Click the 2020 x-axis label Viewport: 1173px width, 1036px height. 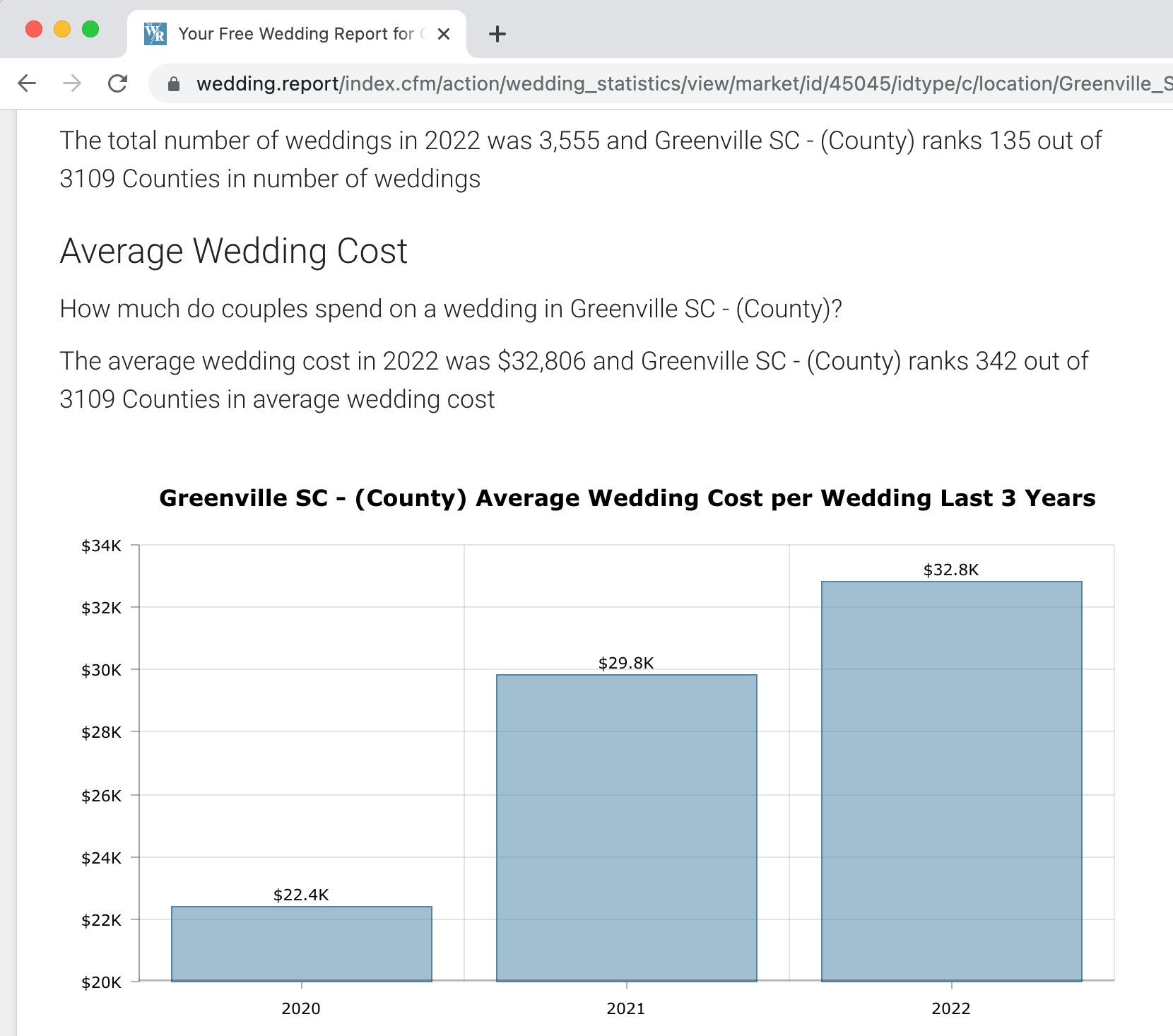click(301, 1008)
